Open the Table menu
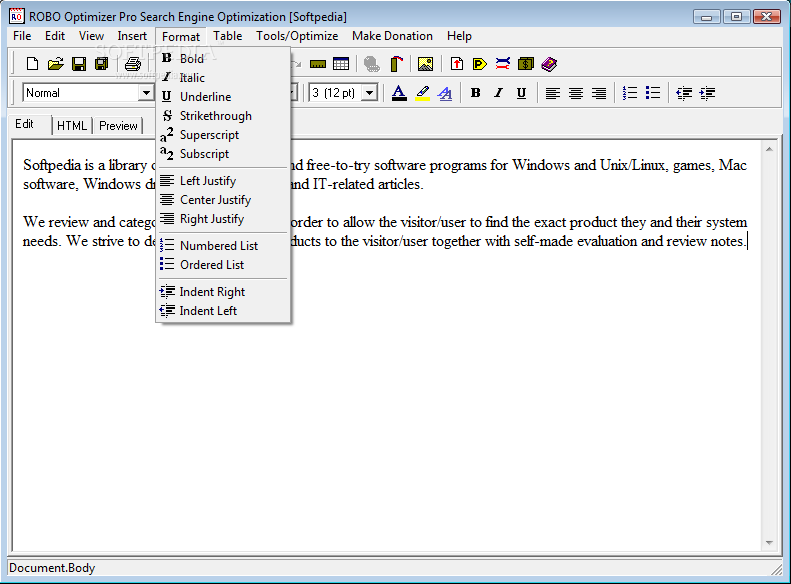The height and width of the screenshot is (584, 791). [x=228, y=36]
